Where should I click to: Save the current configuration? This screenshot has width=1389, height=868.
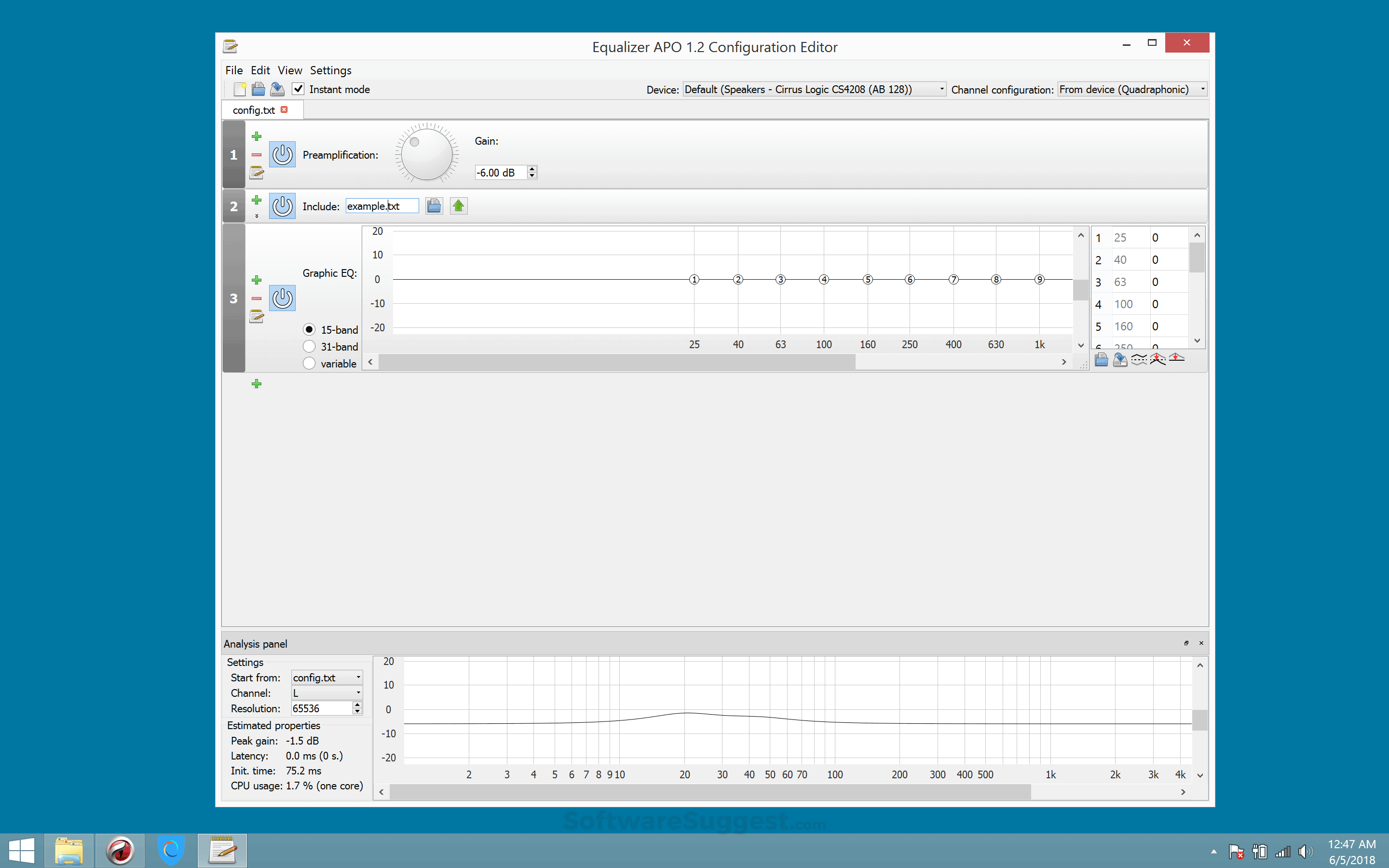277,89
